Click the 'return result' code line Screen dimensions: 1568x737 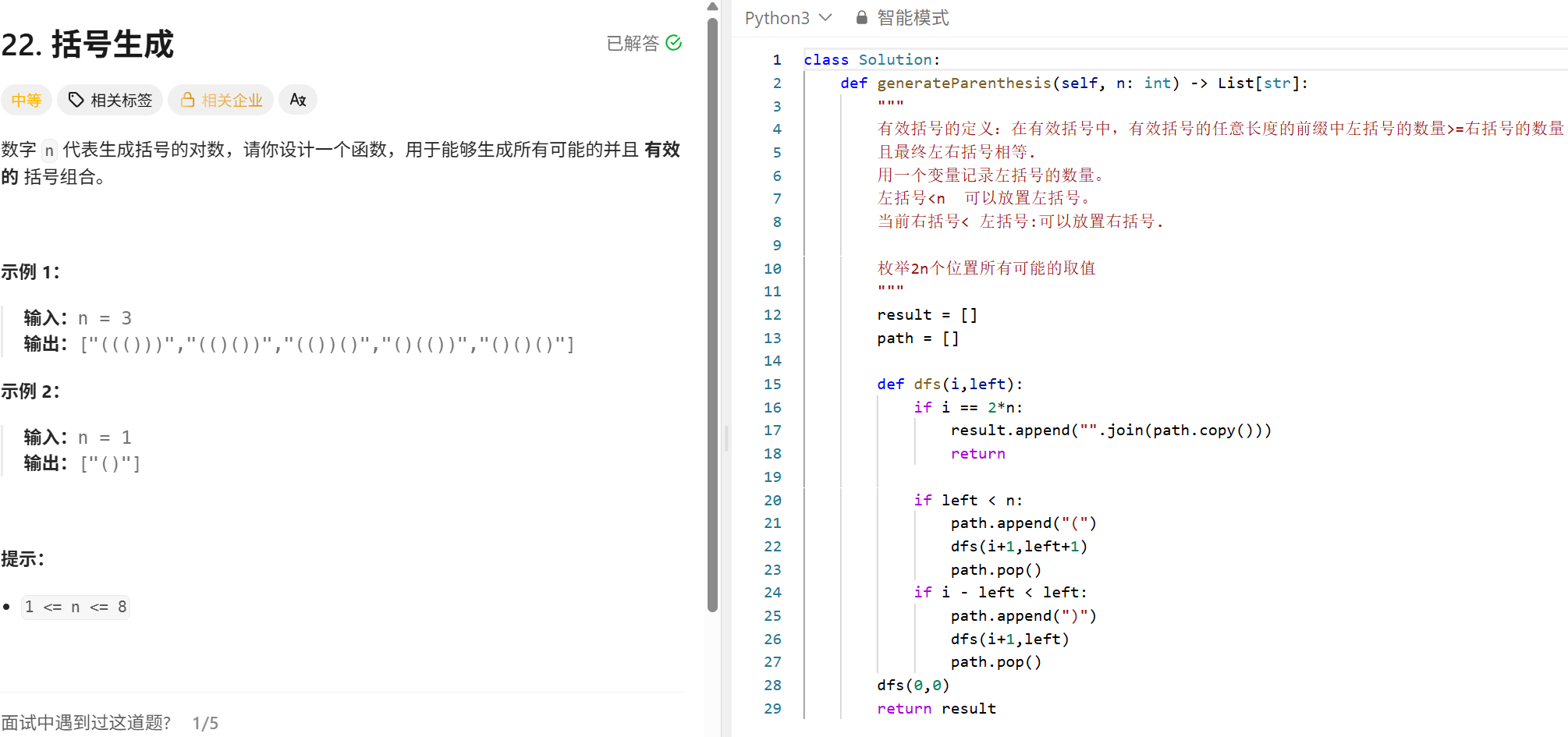pos(936,709)
